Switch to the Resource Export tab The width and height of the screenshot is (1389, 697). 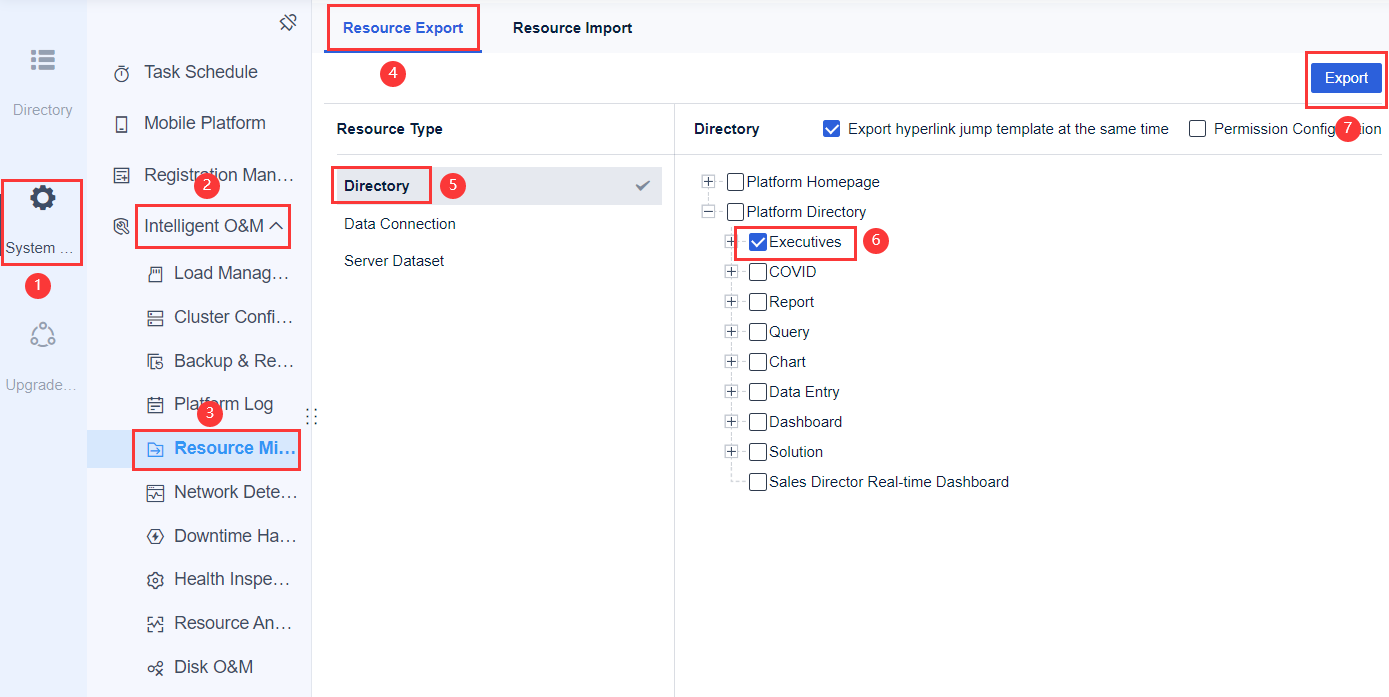(403, 28)
